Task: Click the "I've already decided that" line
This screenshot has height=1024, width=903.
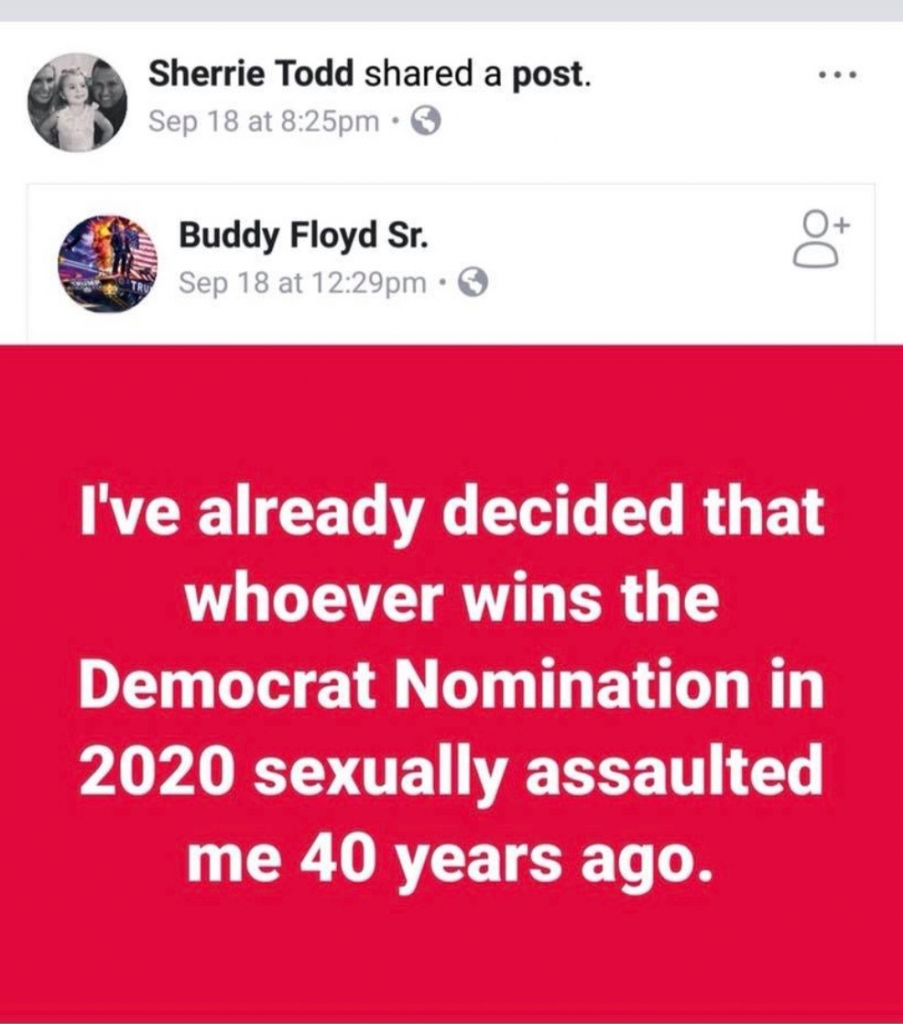Action: (x=451, y=513)
